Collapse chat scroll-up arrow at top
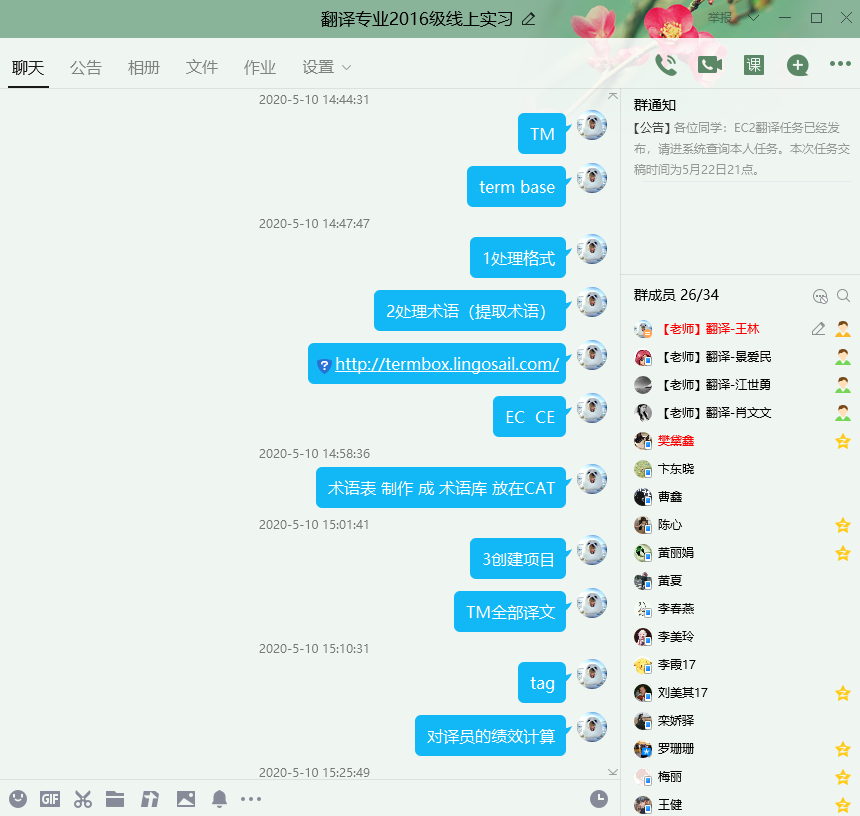Screen dimensions: 860x816 [x=613, y=95]
